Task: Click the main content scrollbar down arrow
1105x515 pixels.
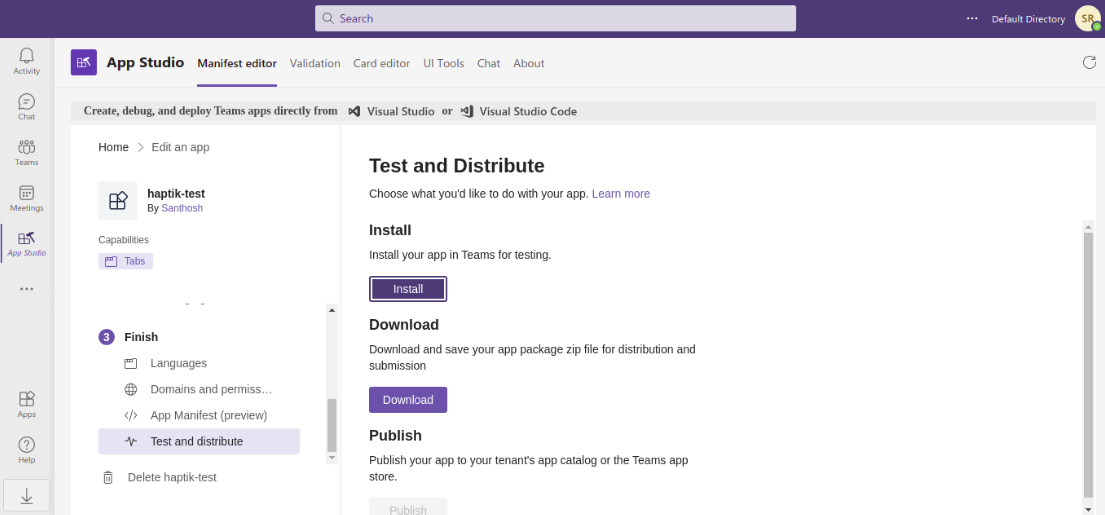Action: tap(1088, 509)
